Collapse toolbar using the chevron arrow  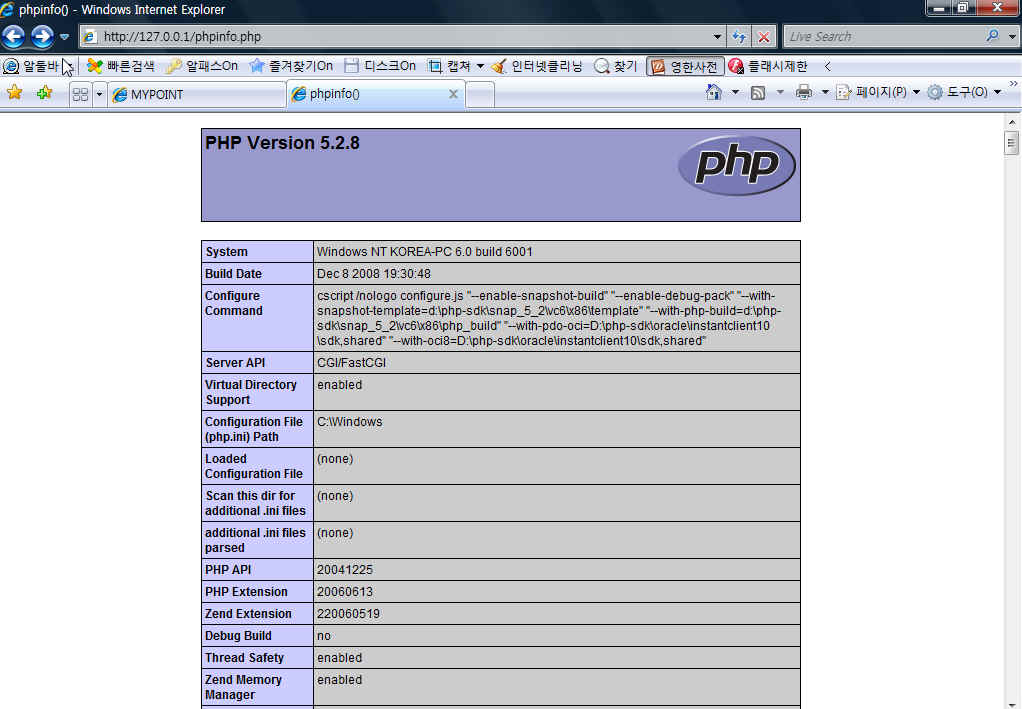[828, 66]
